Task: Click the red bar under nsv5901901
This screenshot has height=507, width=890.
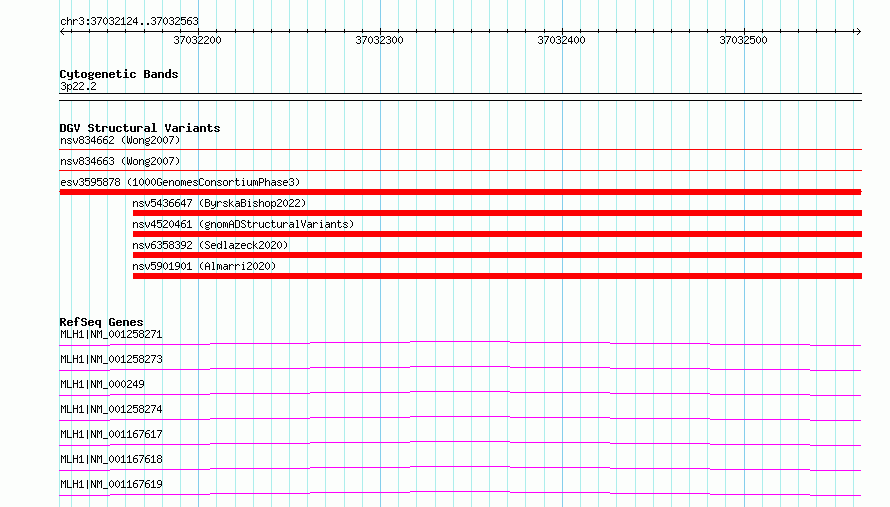Action: [x=497, y=276]
